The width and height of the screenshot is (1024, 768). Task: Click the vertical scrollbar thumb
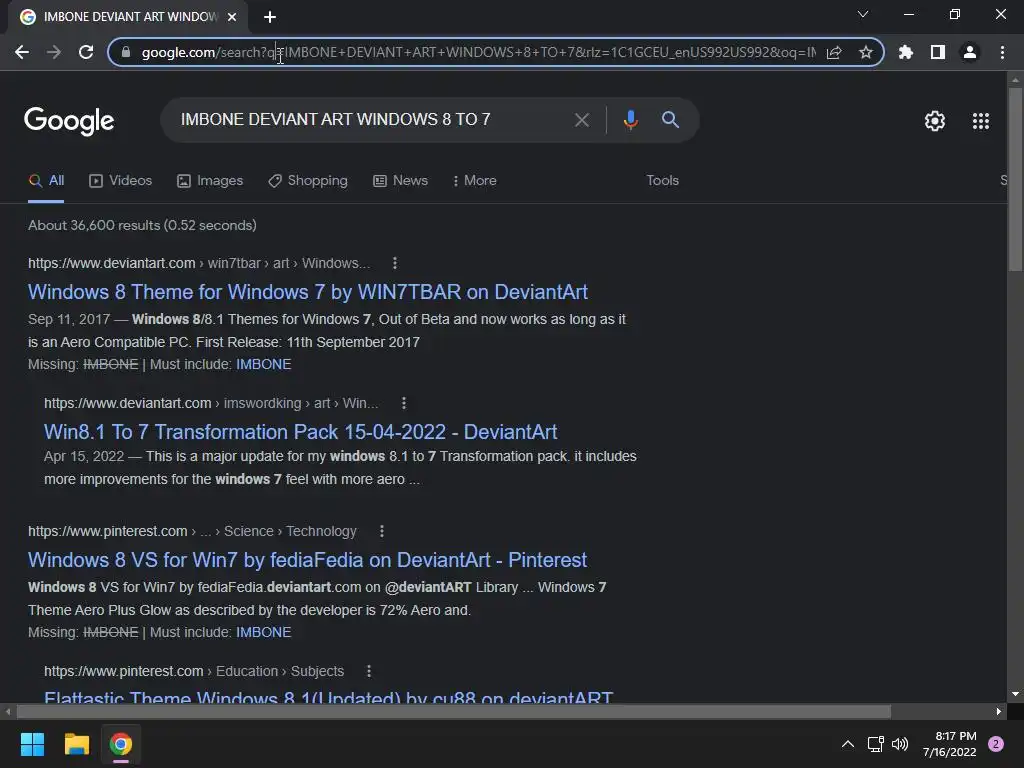click(x=1015, y=180)
